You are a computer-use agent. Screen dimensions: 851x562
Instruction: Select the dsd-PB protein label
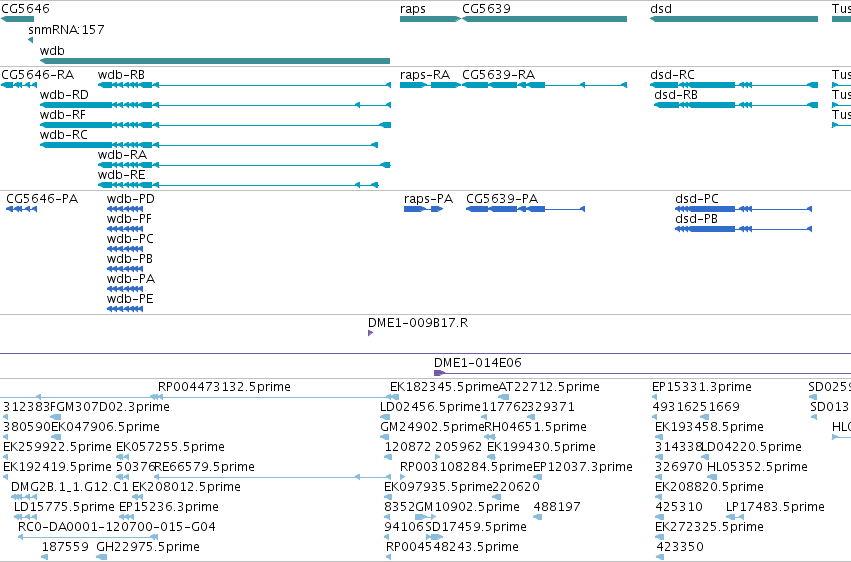696,219
